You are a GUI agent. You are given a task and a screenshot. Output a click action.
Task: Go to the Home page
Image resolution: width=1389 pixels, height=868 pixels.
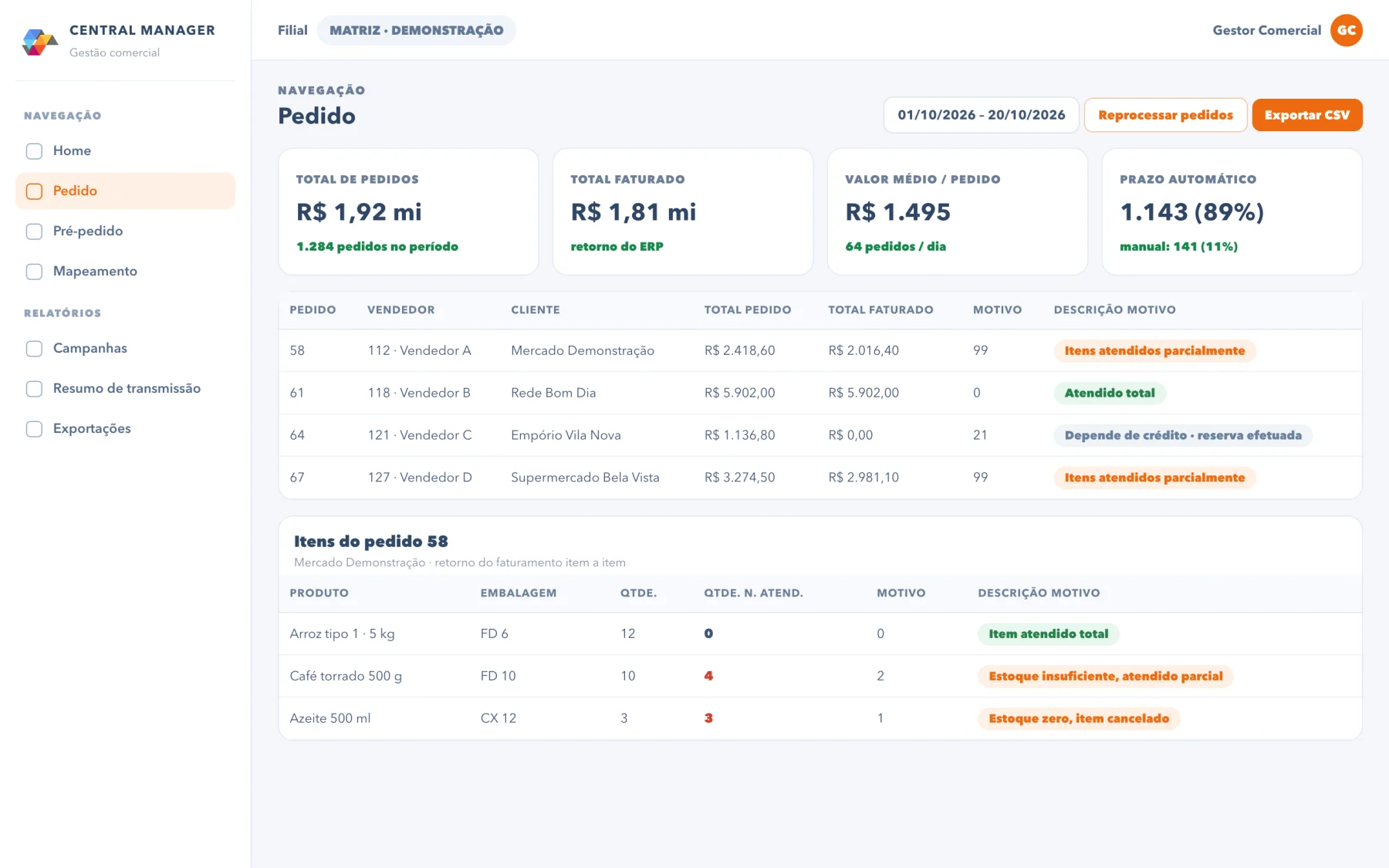125,151
